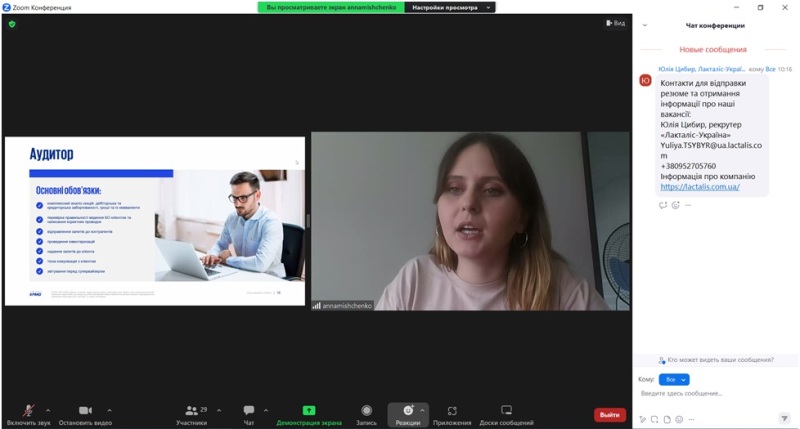Click the Аудитор slide heading
Screen dimensions: 800x429
pos(52,154)
